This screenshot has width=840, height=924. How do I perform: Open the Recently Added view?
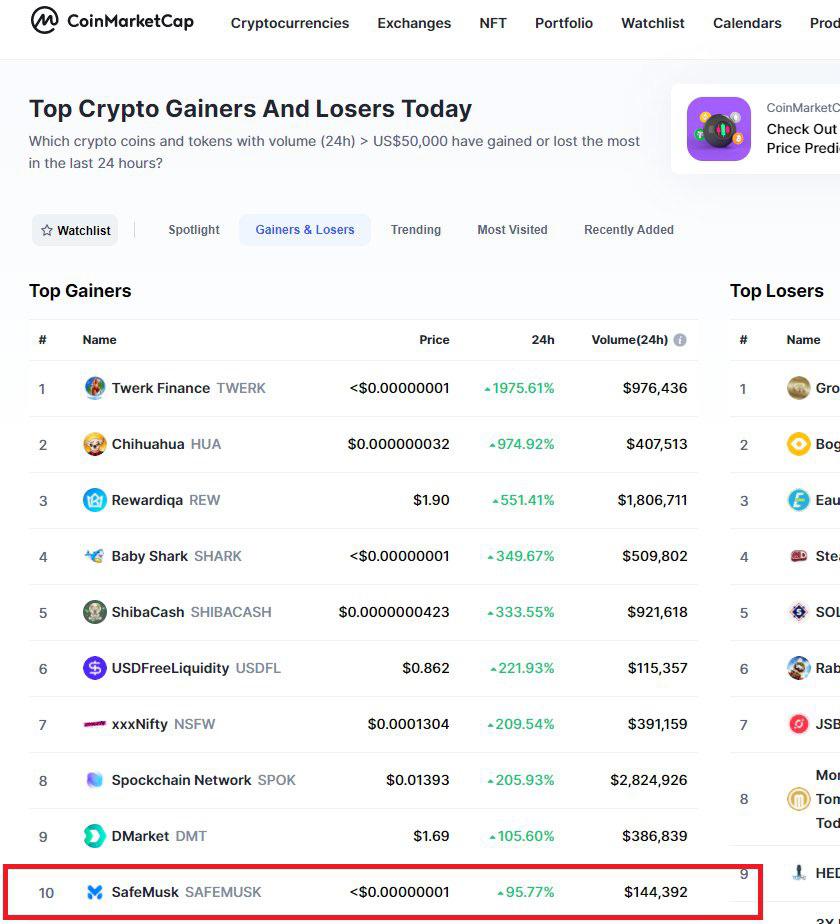[x=629, y=230]
